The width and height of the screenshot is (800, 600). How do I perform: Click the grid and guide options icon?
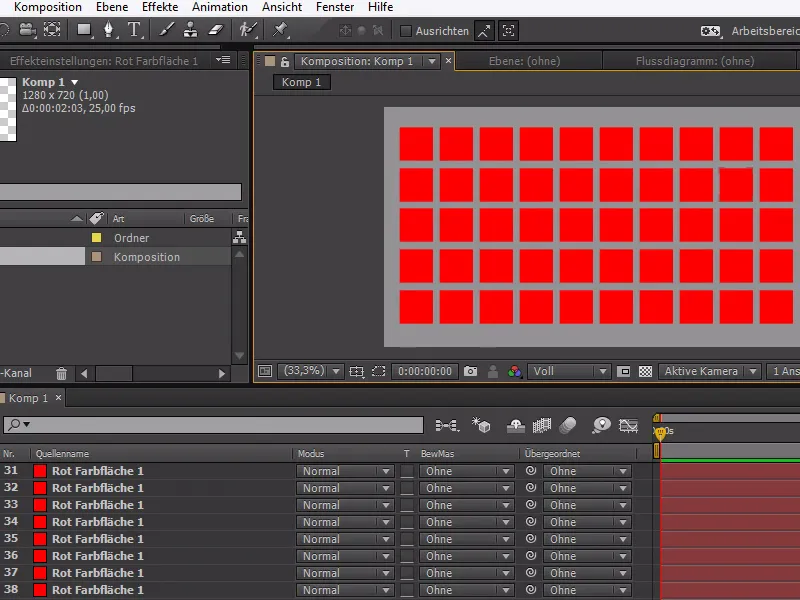coord(356,371)
